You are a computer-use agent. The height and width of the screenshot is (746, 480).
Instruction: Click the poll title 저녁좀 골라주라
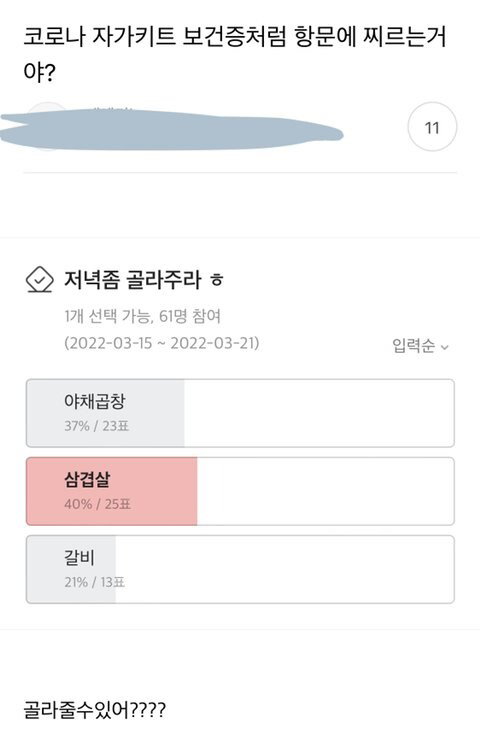pyautogui.click(x=133, y=279)
